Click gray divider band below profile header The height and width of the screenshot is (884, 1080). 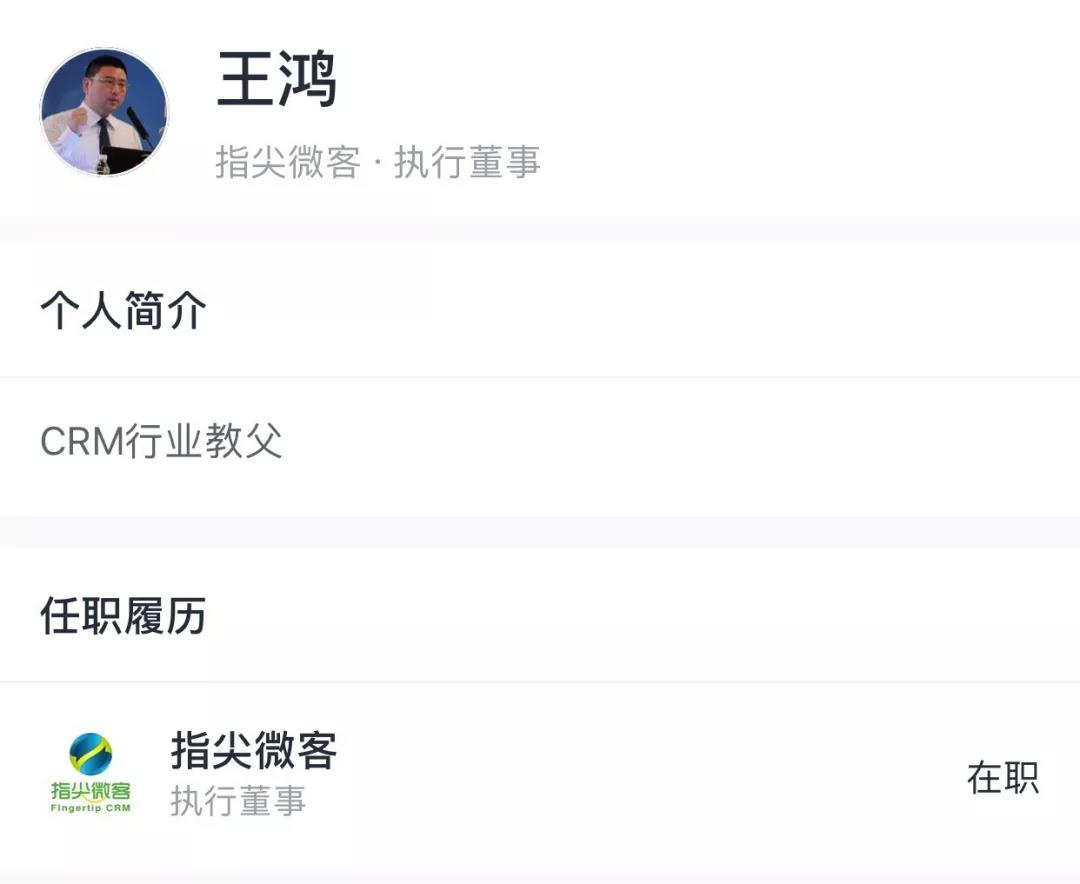tap(540, 228)
